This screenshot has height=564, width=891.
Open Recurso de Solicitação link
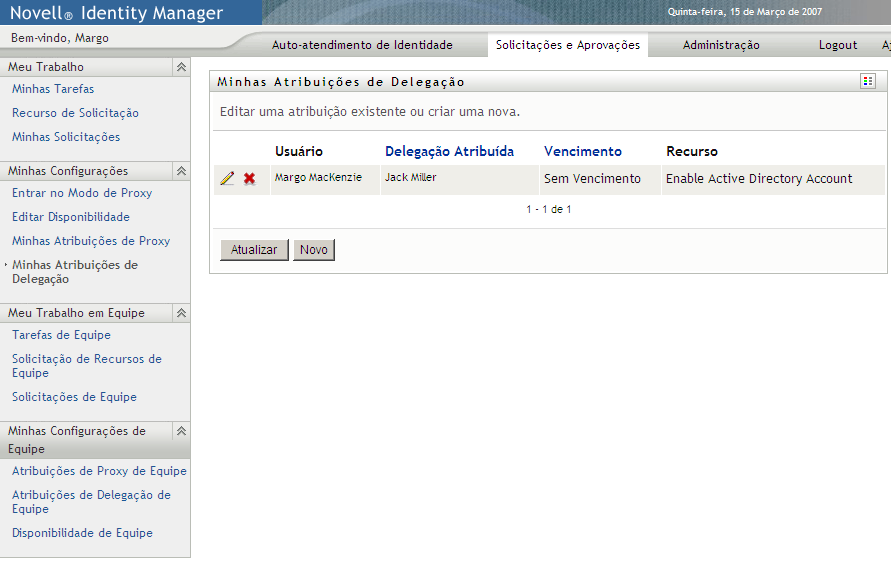75,113
